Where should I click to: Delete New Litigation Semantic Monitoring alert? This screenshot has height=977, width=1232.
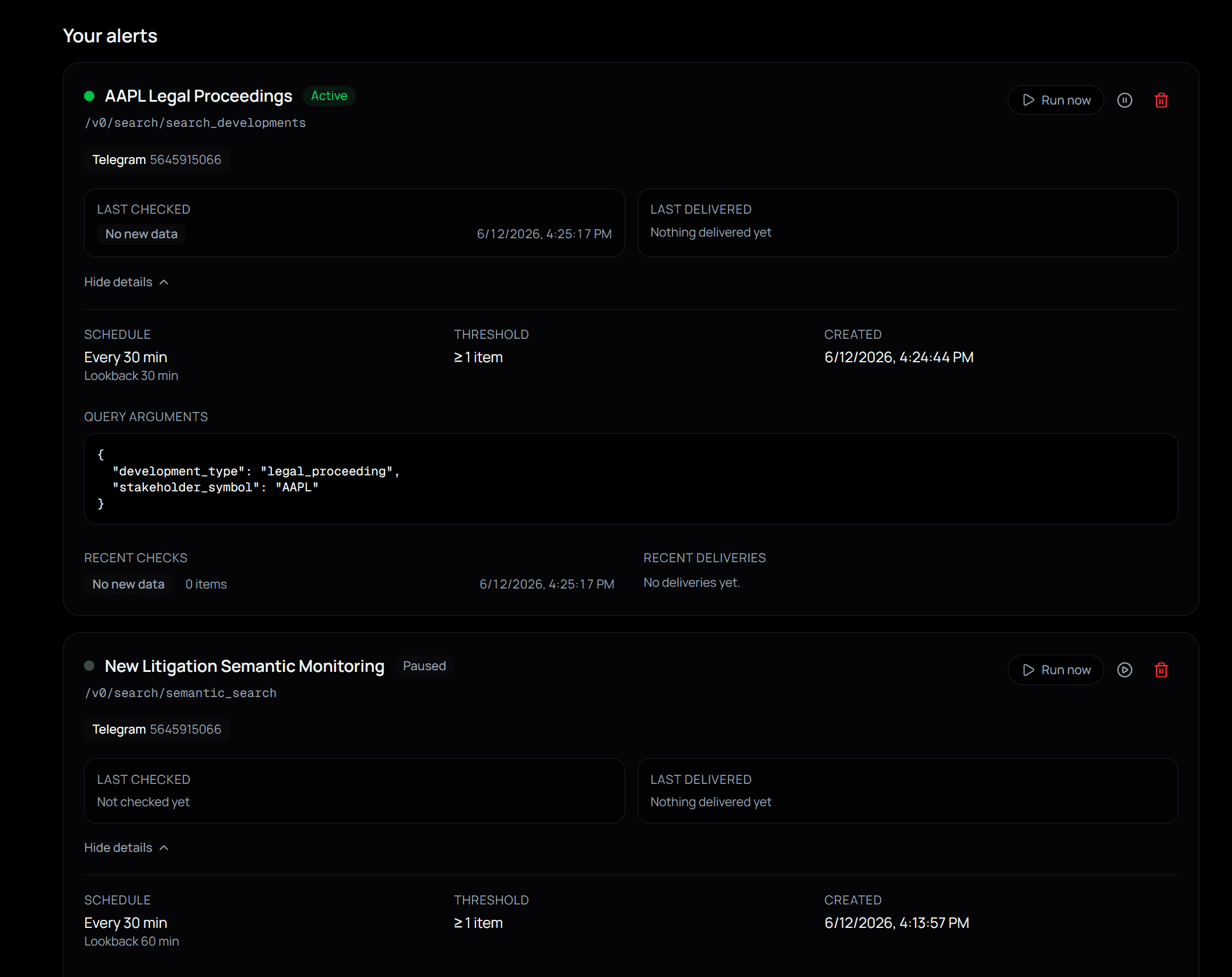tap(1161, 670)
